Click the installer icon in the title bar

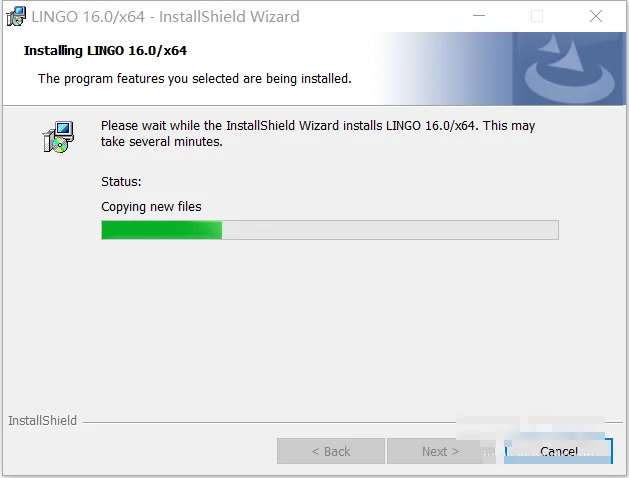[16, 16]
